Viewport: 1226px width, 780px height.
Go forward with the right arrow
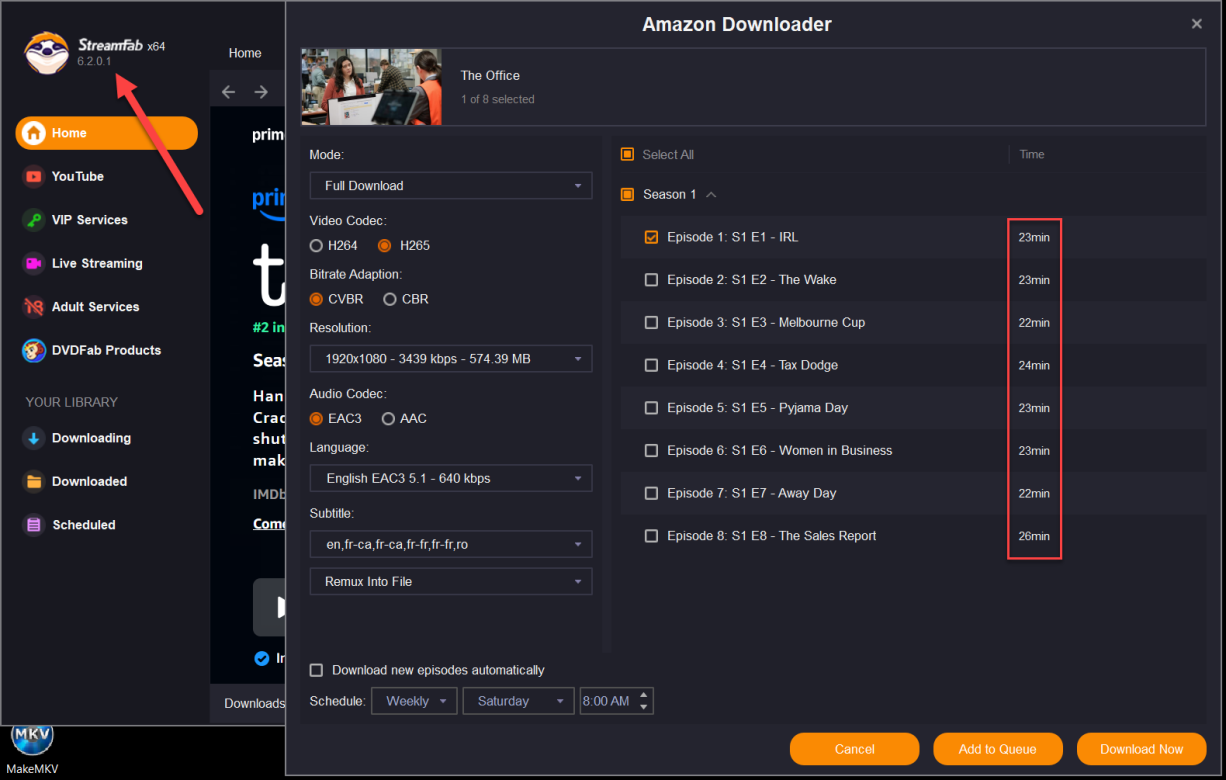click(x=261, y=92)
